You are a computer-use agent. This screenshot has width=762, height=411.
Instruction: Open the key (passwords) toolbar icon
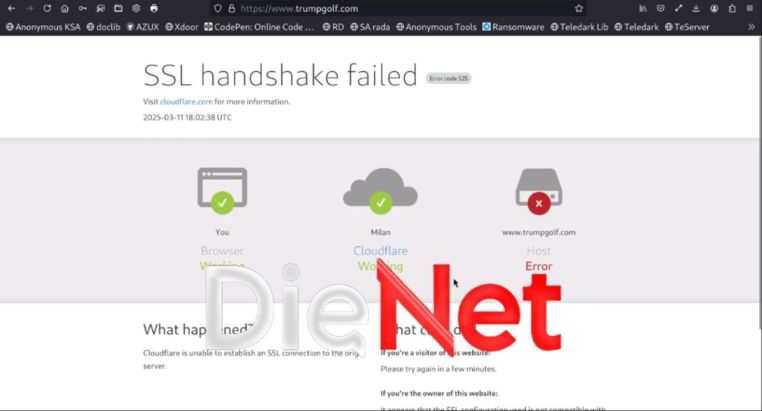(x=83, y=8)
